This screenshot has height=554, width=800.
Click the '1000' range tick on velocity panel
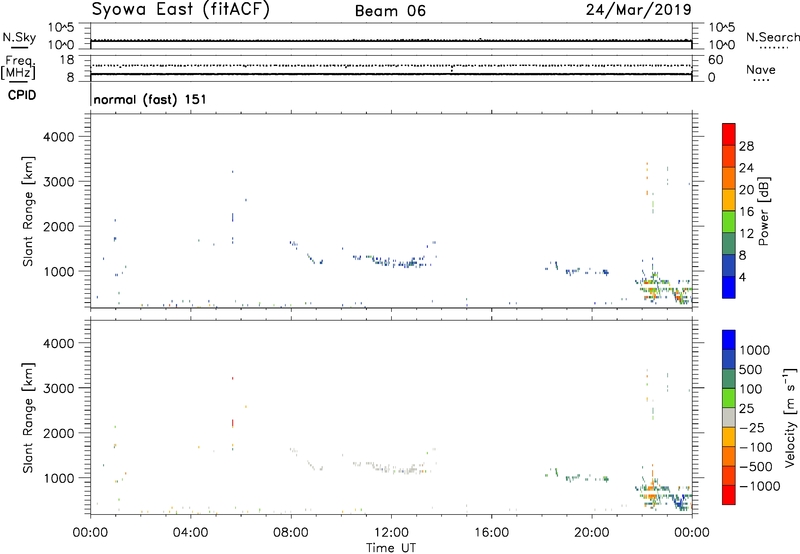click(59, 478)
